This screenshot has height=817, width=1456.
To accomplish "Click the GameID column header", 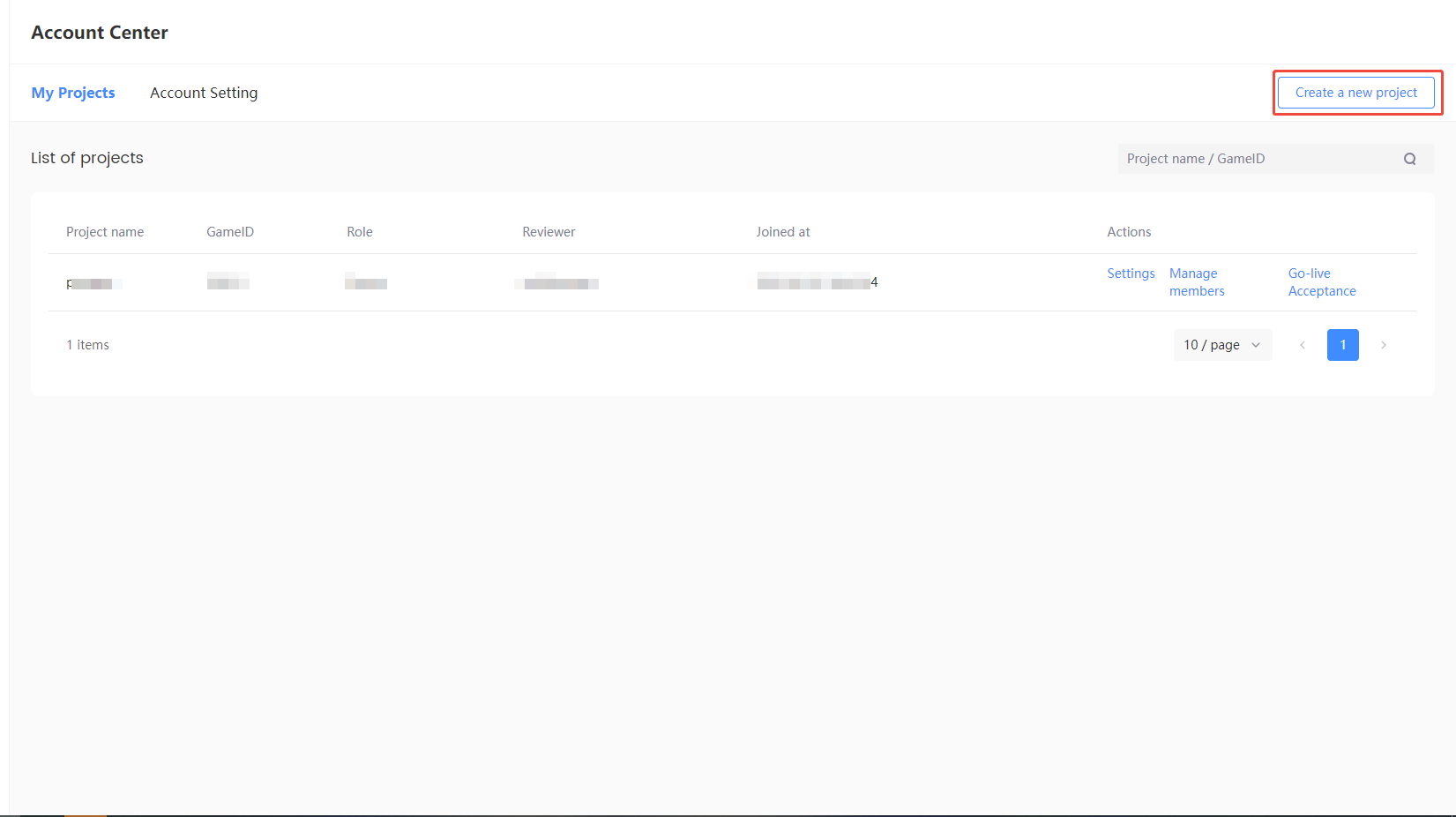I will point(230,232).
